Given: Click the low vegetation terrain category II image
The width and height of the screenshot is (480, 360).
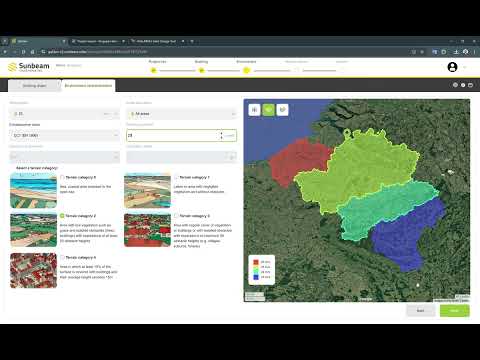Looking at the screenshot, I should (x=33, y=230).
